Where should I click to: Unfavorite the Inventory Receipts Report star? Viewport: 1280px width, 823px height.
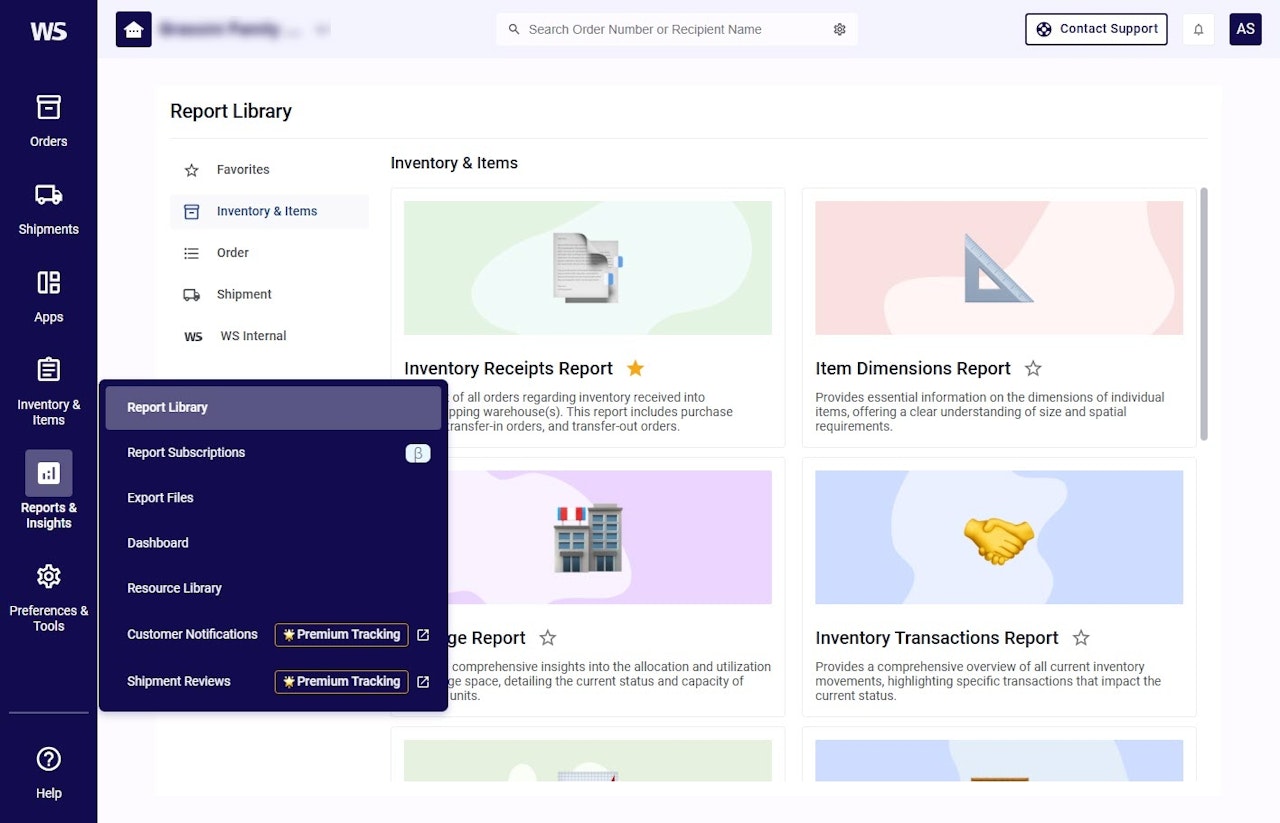[x=635, y=368]
